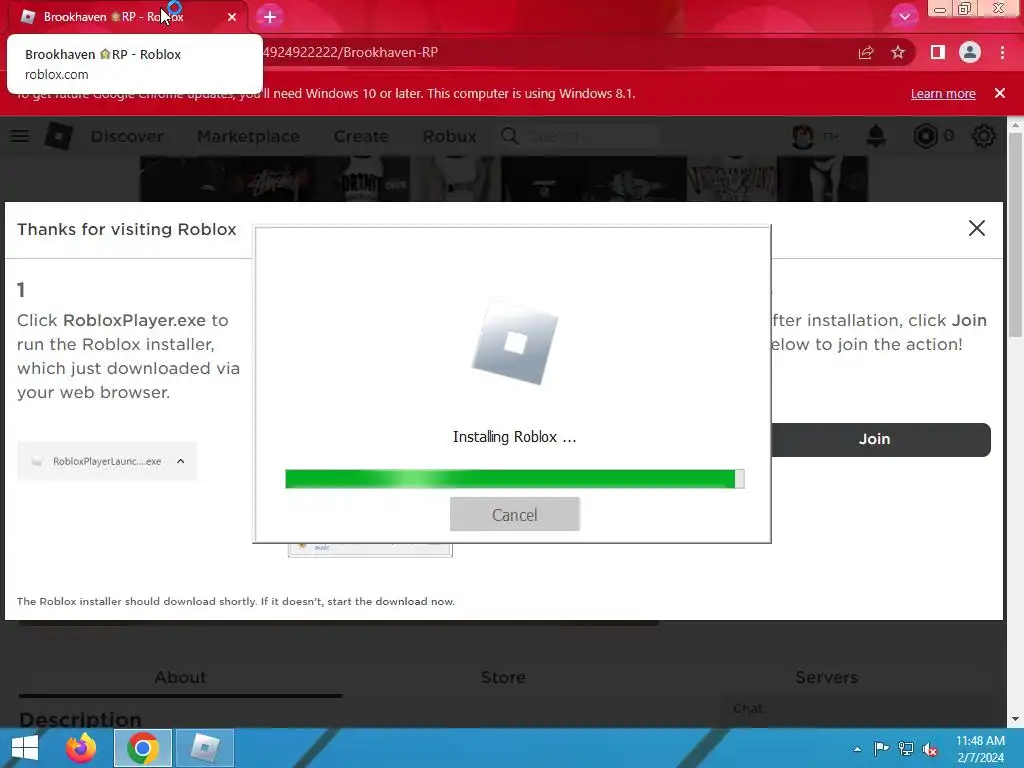The height and width of the screenshot is (768, 1024).
Task: Open Roblox settings gear
Action: tap(984, 136)
